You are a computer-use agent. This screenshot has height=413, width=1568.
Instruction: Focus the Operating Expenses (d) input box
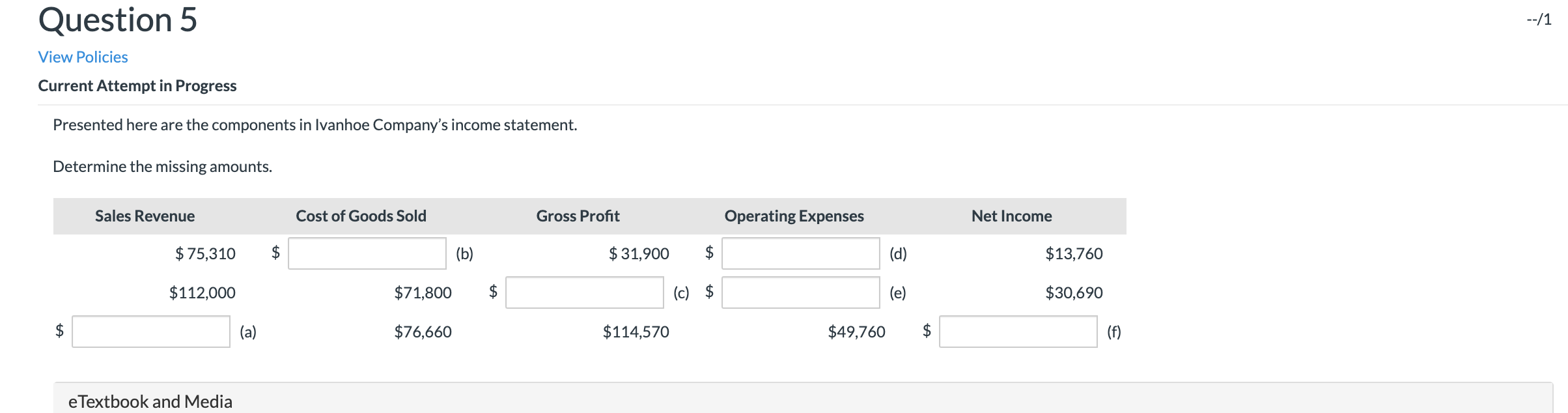coord(800,253)
